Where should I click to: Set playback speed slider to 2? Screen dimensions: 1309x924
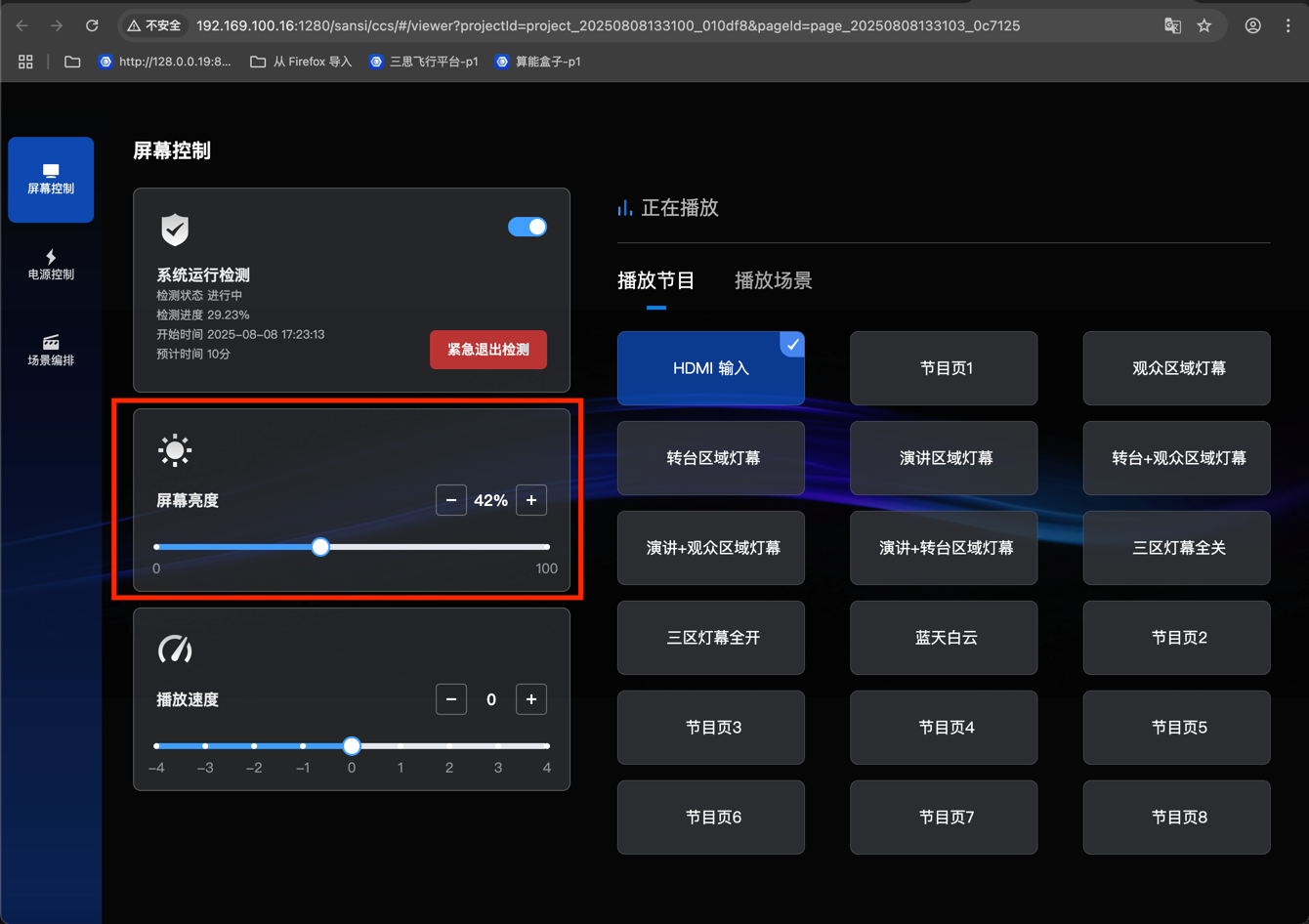tap(449, 746)
